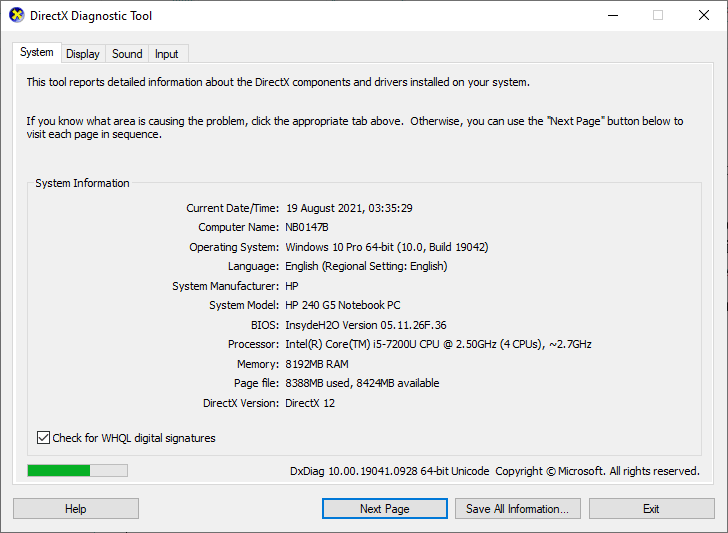Click the System Information group label
The width and height of the screenshot is (728, 533).
pyautogui.click(x=82, y=183)
